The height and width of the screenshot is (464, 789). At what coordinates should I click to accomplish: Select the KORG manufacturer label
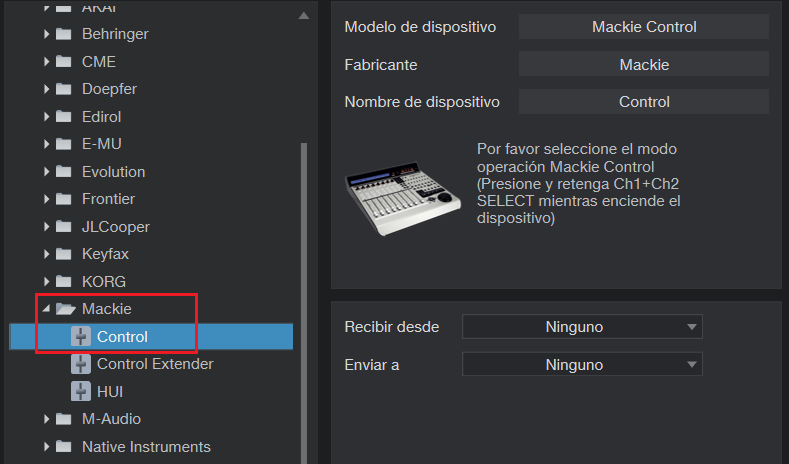click(104, 281)
